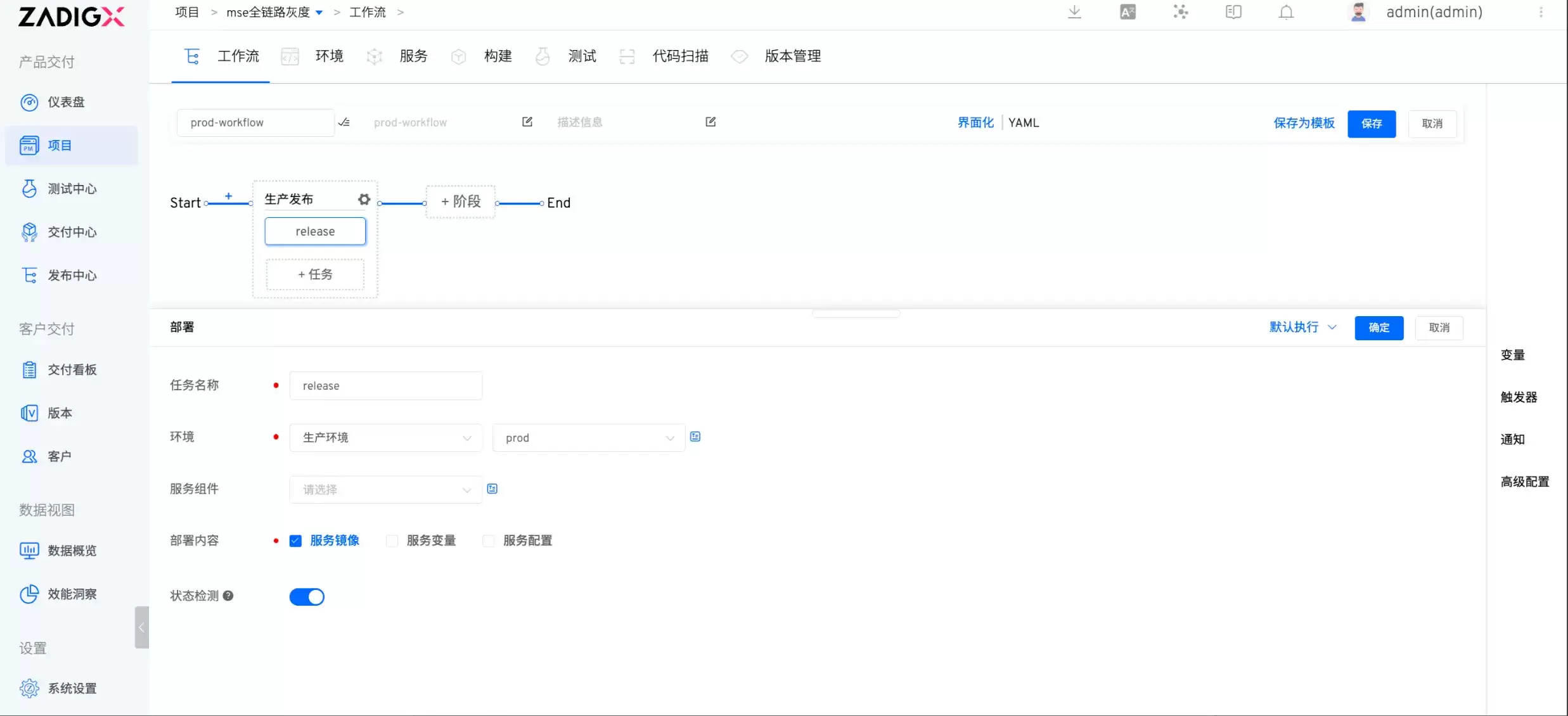Click the prod-workflow name input

coord(255,123)
